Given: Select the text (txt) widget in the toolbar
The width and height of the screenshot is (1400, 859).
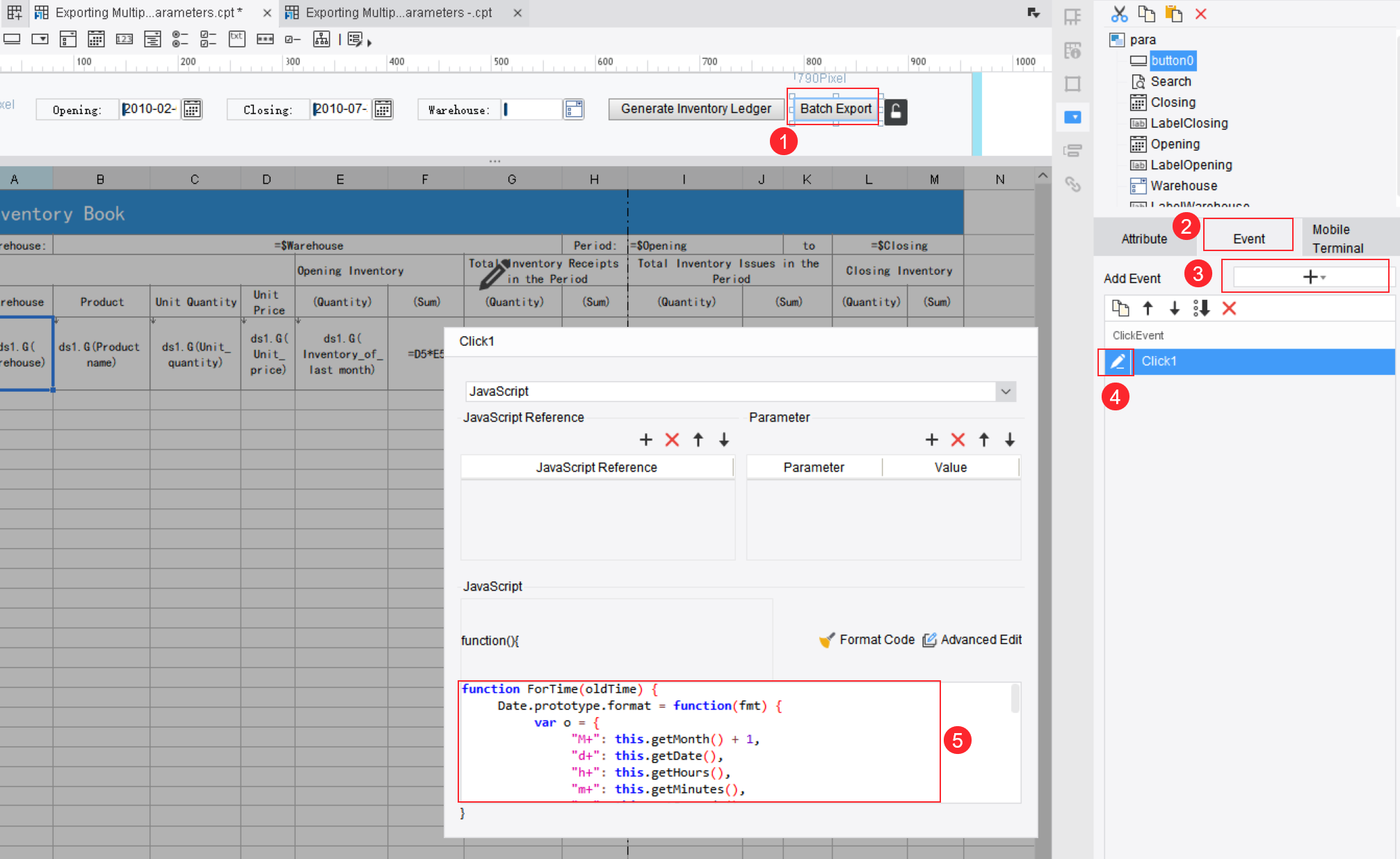Looking at the screenshot, I should 236,38.
